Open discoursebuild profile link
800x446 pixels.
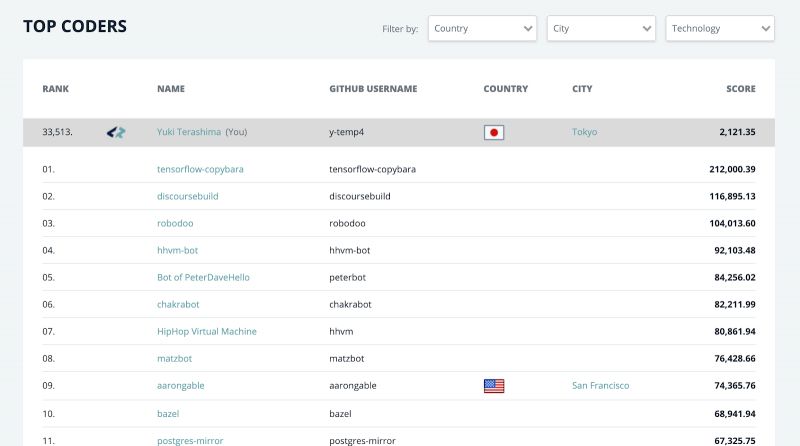tap(187, 196)
